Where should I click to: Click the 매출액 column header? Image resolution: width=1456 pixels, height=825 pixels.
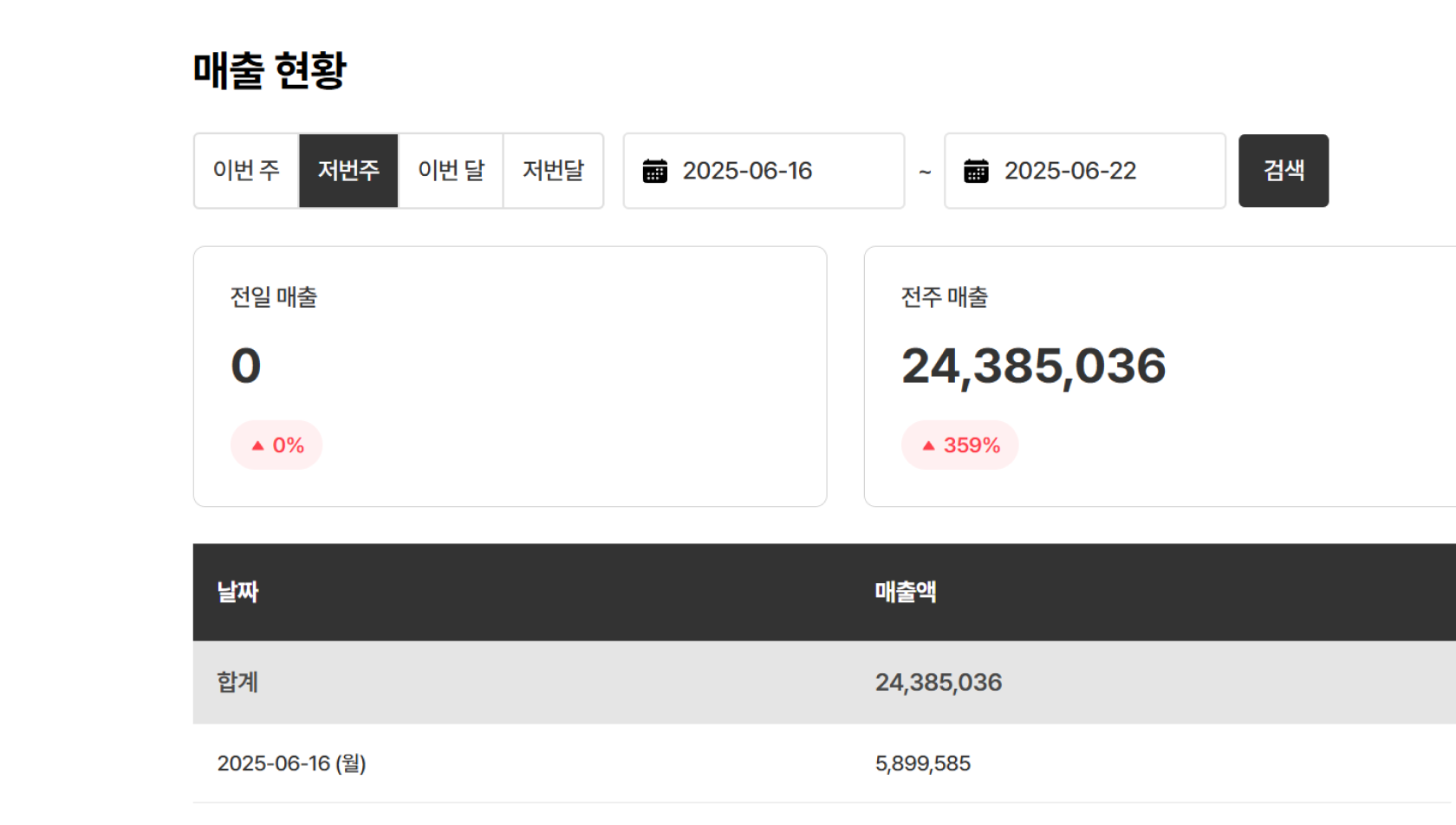click(x=906, y=593)
